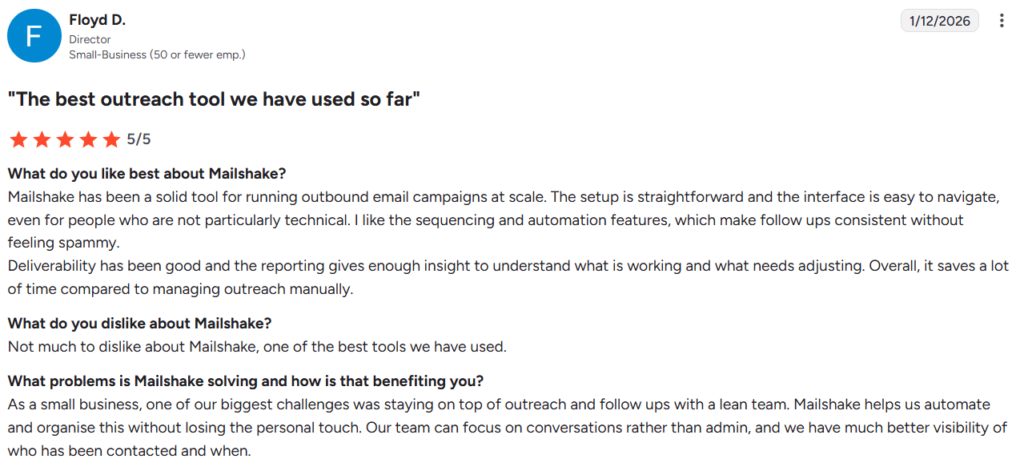1024x467 pixels.
Task: Open the three-dot review options menu
Action: (1001, 21)
